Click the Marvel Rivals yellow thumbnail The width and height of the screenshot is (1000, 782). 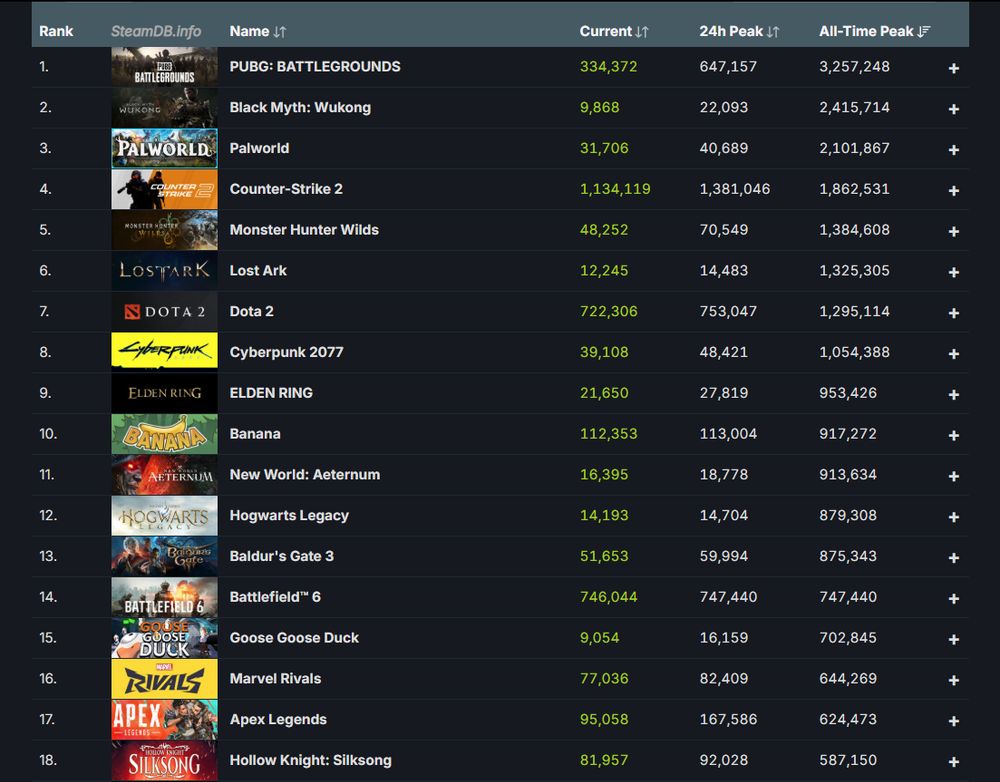pyautogui.click(x=165, y=679)
